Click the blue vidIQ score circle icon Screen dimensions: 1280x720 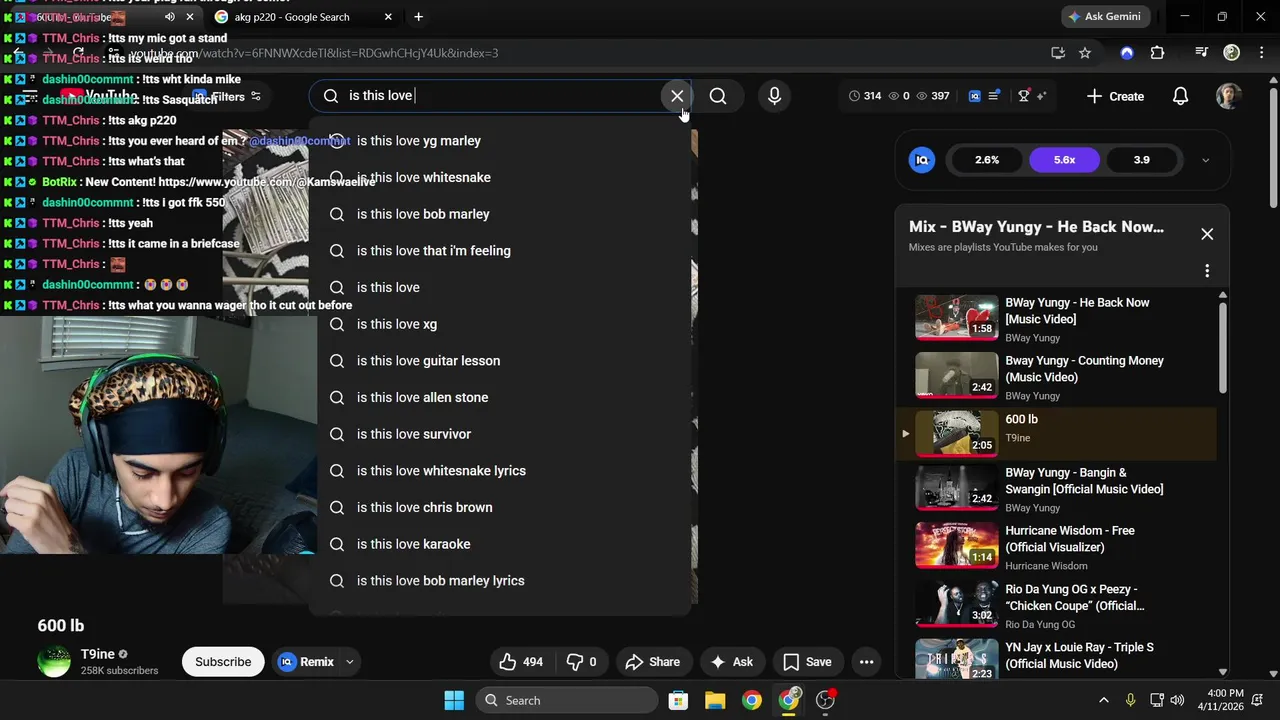click(x=922, y=160)
